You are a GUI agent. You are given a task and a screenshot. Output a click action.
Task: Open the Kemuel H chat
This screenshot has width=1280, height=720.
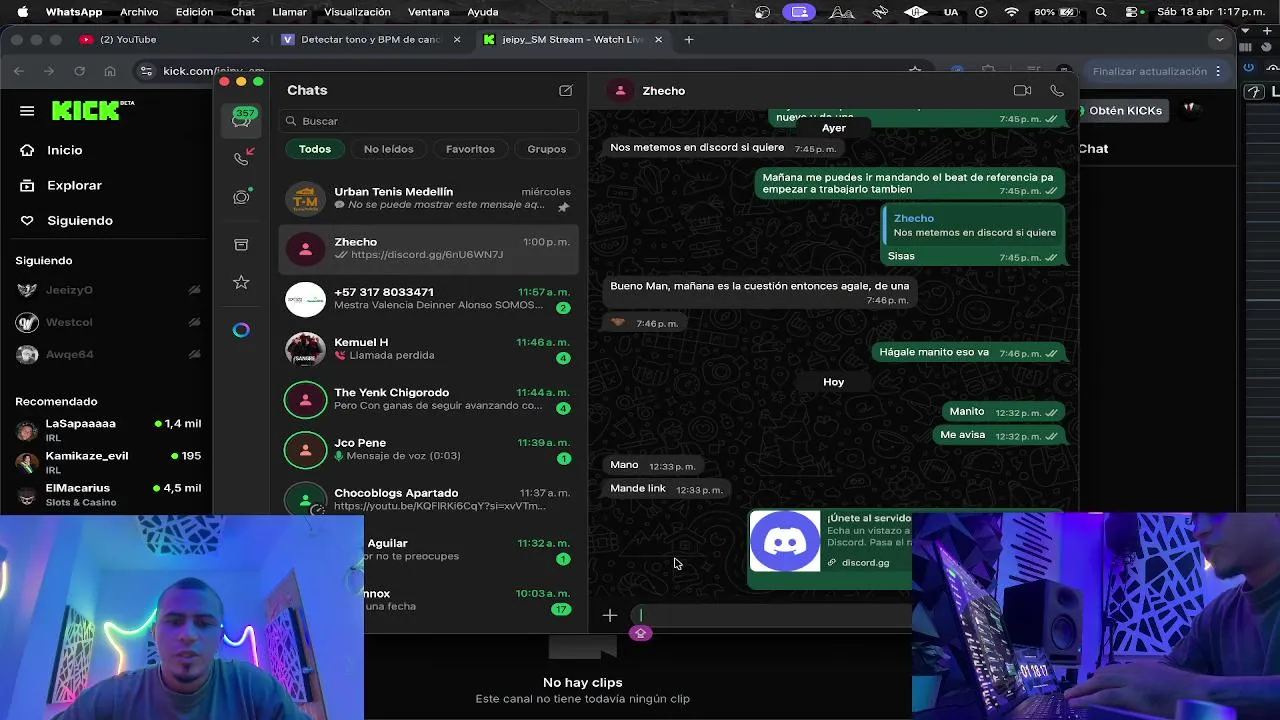click(428, 349)
